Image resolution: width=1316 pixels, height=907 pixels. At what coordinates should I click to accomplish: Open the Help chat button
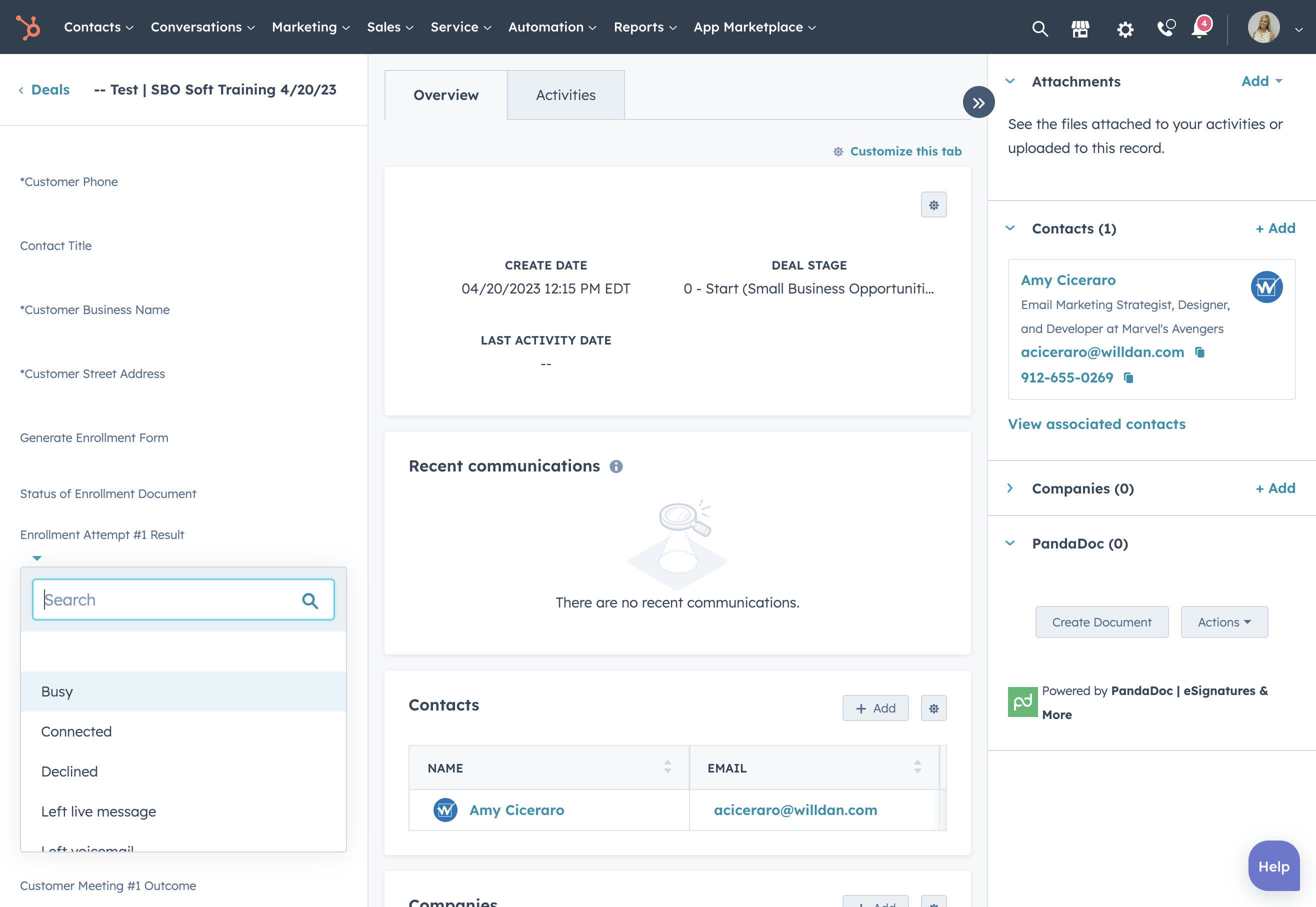[1273, 866]
